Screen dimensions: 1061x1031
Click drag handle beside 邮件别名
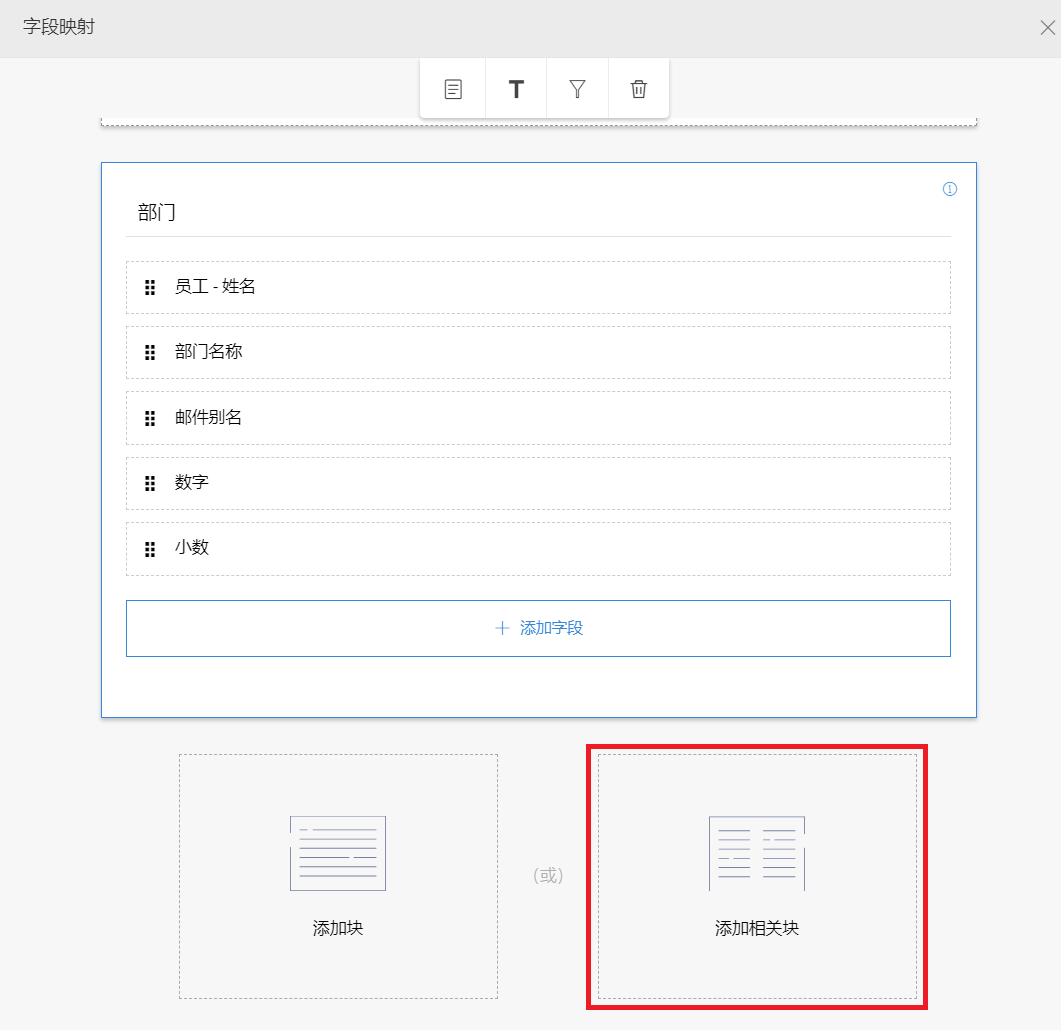(x=150, y=418)
